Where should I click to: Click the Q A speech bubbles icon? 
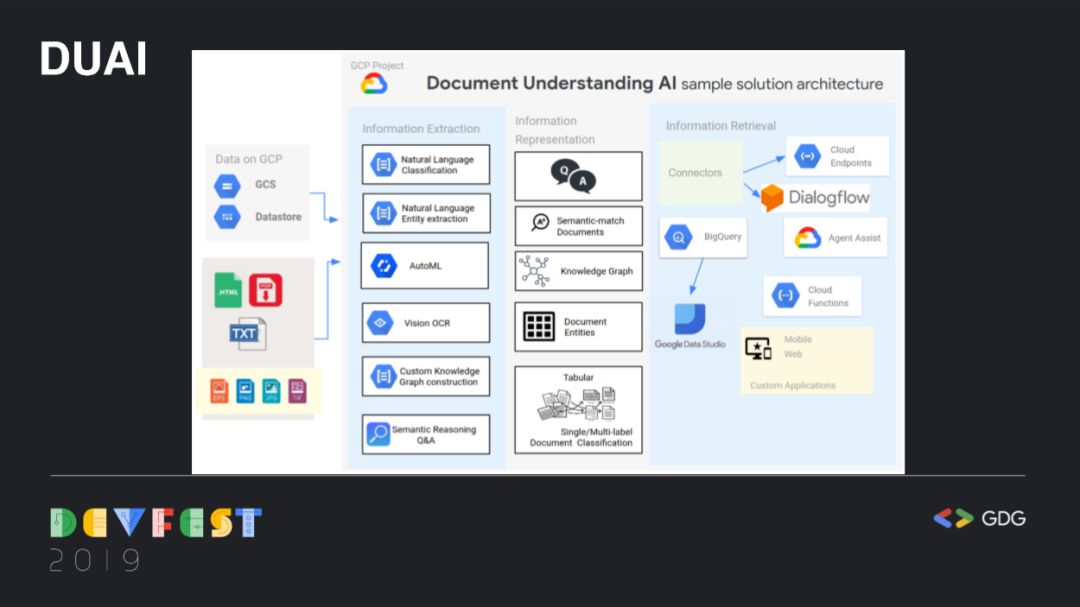tap(573, 176)
